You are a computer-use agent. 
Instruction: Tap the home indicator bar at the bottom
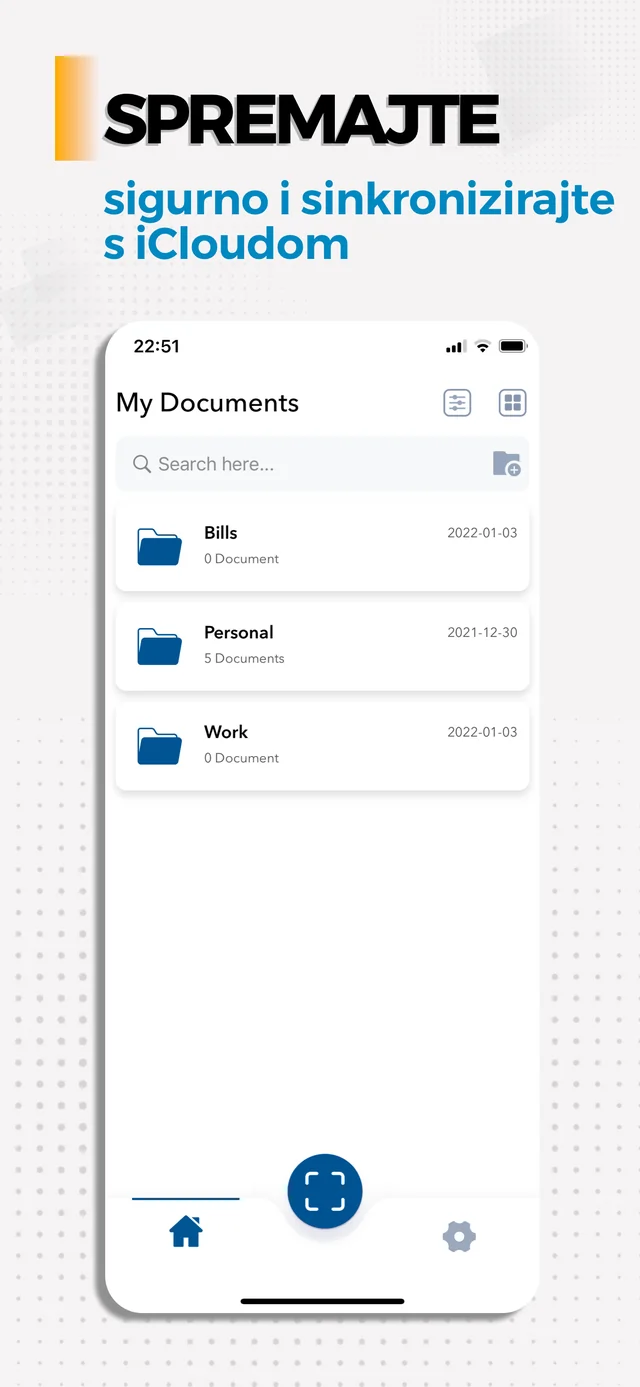click(x=322, y=1301)
